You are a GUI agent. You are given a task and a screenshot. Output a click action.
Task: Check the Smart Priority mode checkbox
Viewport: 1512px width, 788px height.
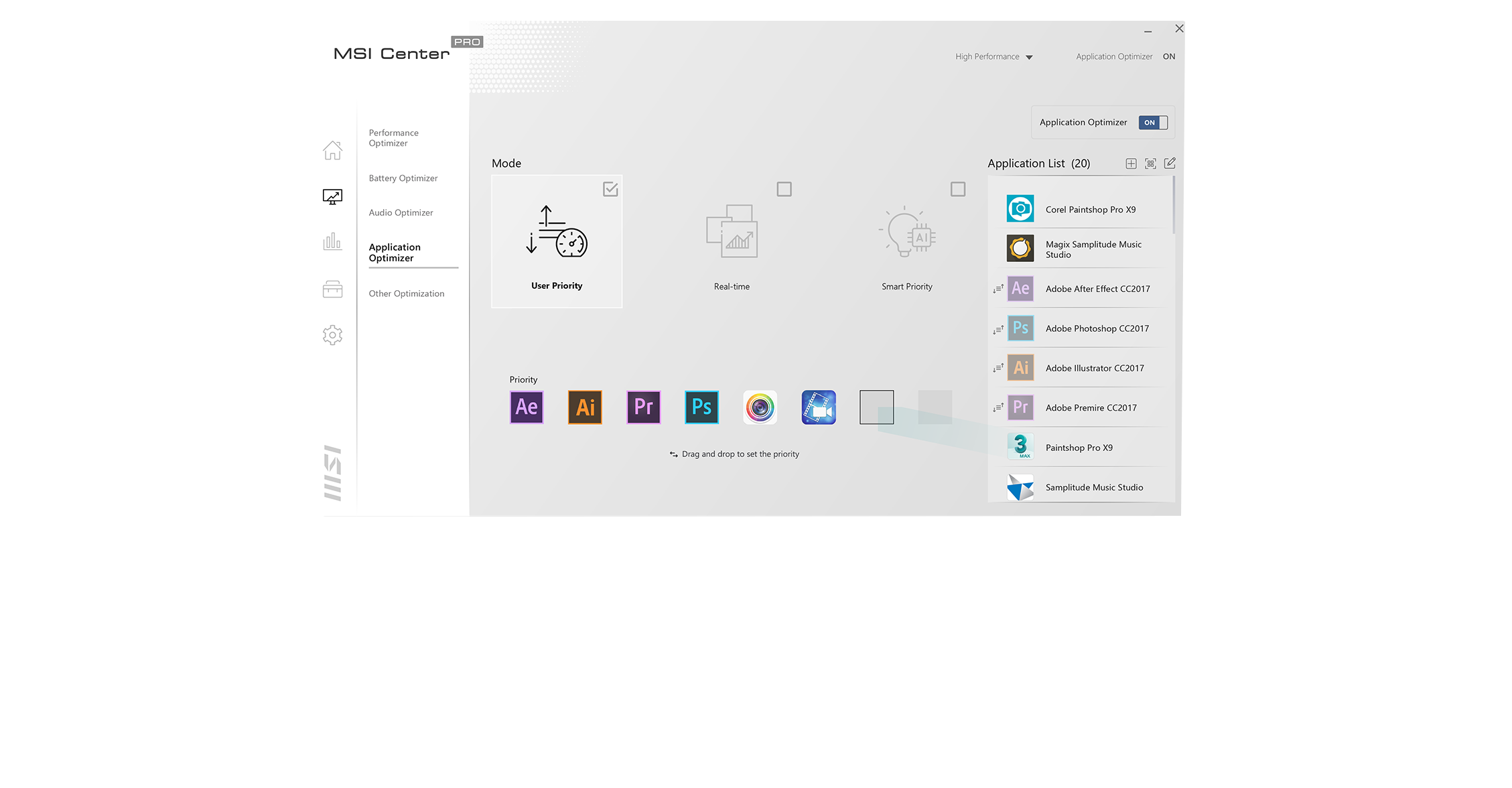pos(958,190)
